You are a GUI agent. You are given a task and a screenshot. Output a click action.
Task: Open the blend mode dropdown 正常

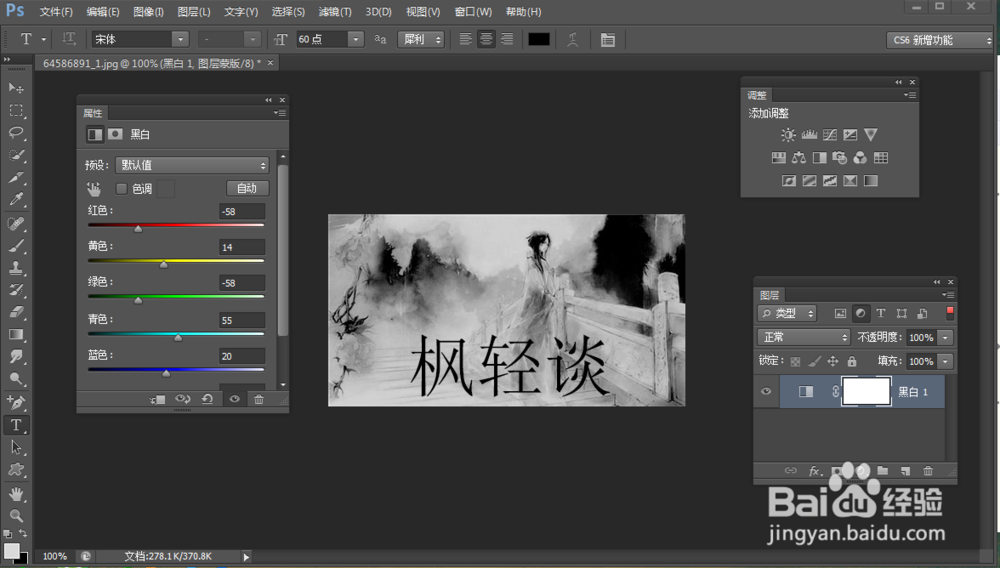(x=804, y=337)
